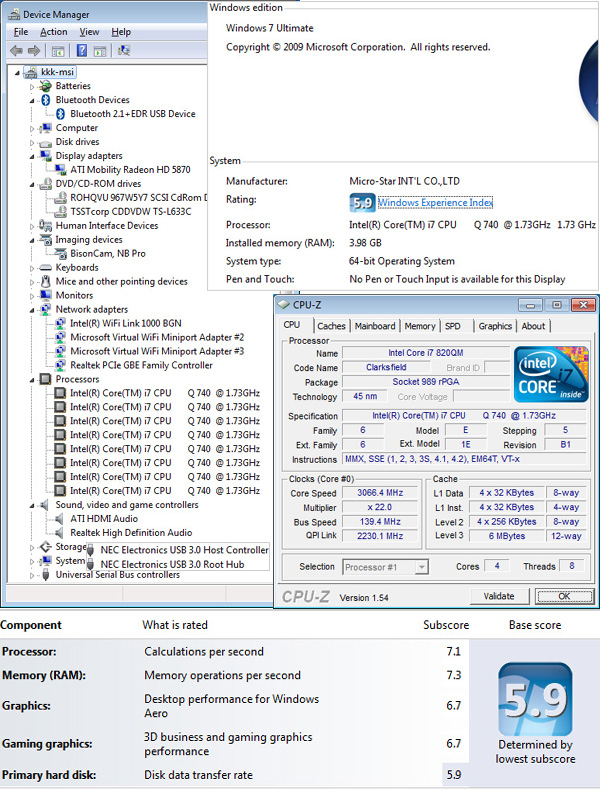The height and width of the screenshot is (792, 600).
Task: Select Bluetooth 2.1+EDR USB Device icon
Action: pos(60,114)
